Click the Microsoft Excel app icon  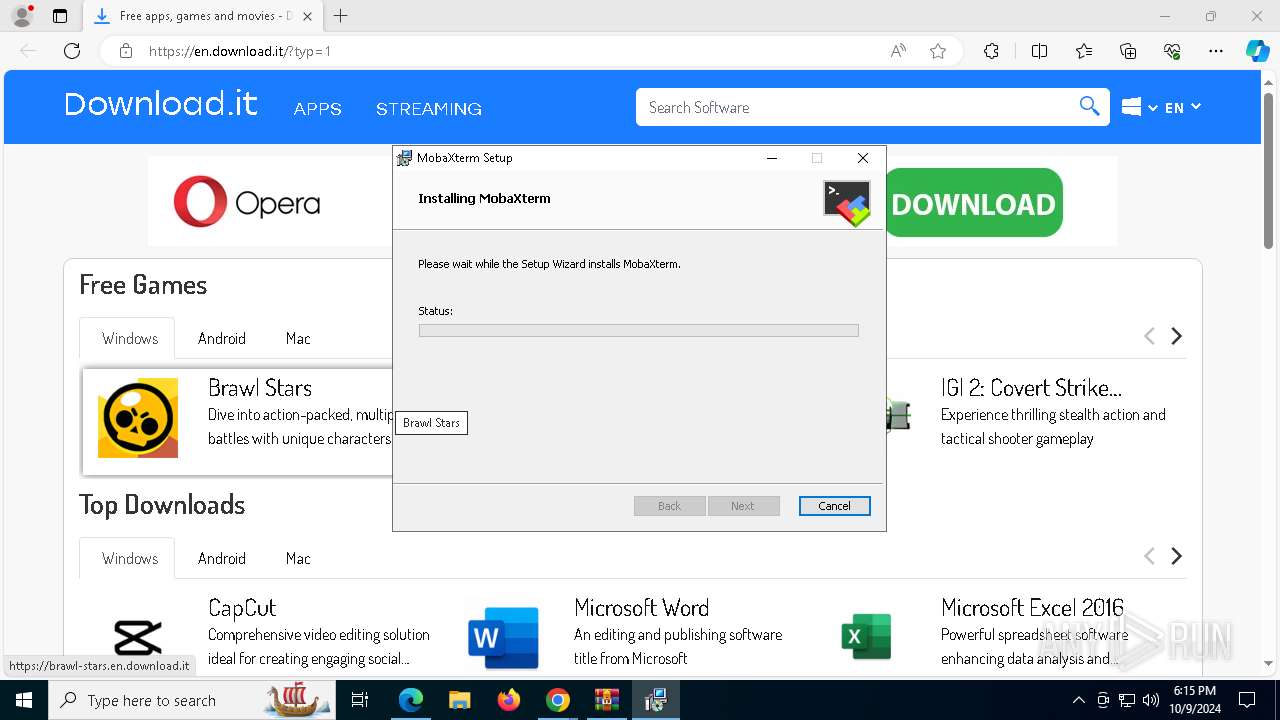coord(866,638)
